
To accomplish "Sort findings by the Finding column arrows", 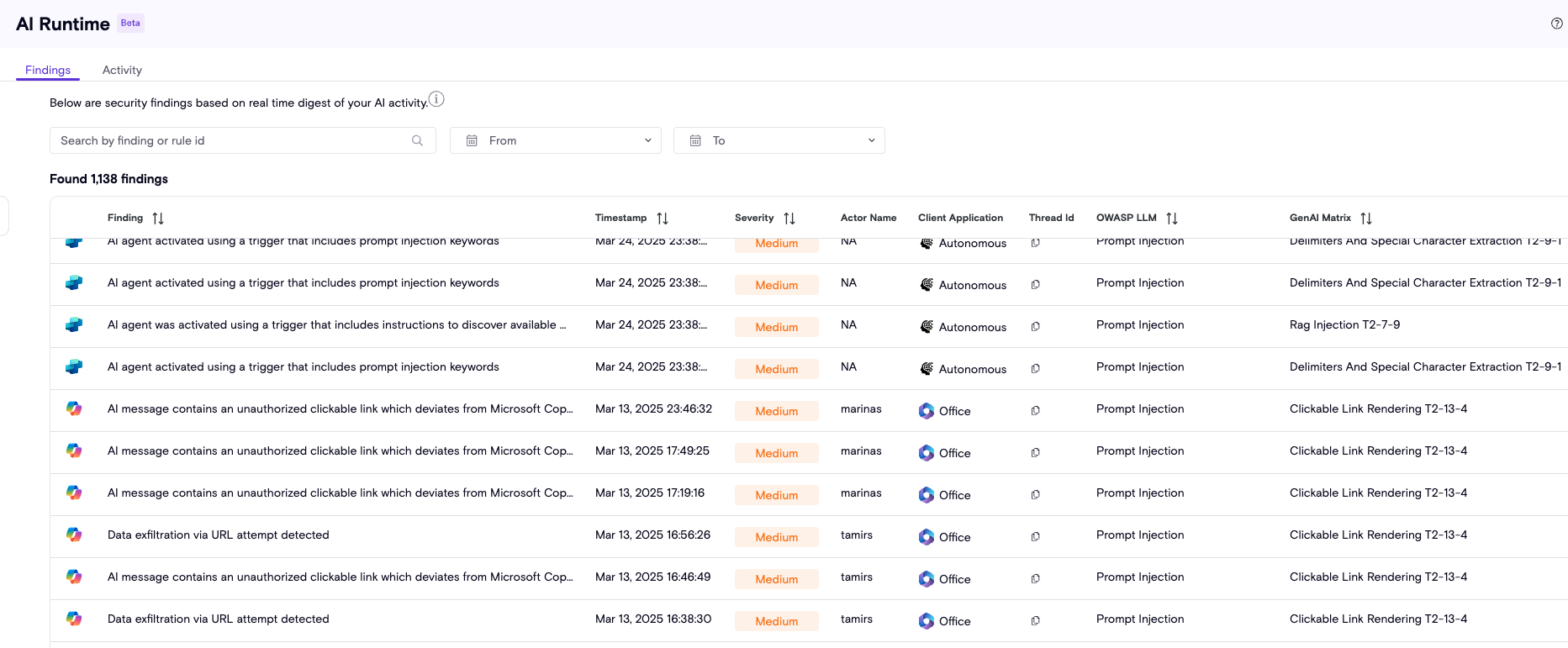I will click(158, 219).
